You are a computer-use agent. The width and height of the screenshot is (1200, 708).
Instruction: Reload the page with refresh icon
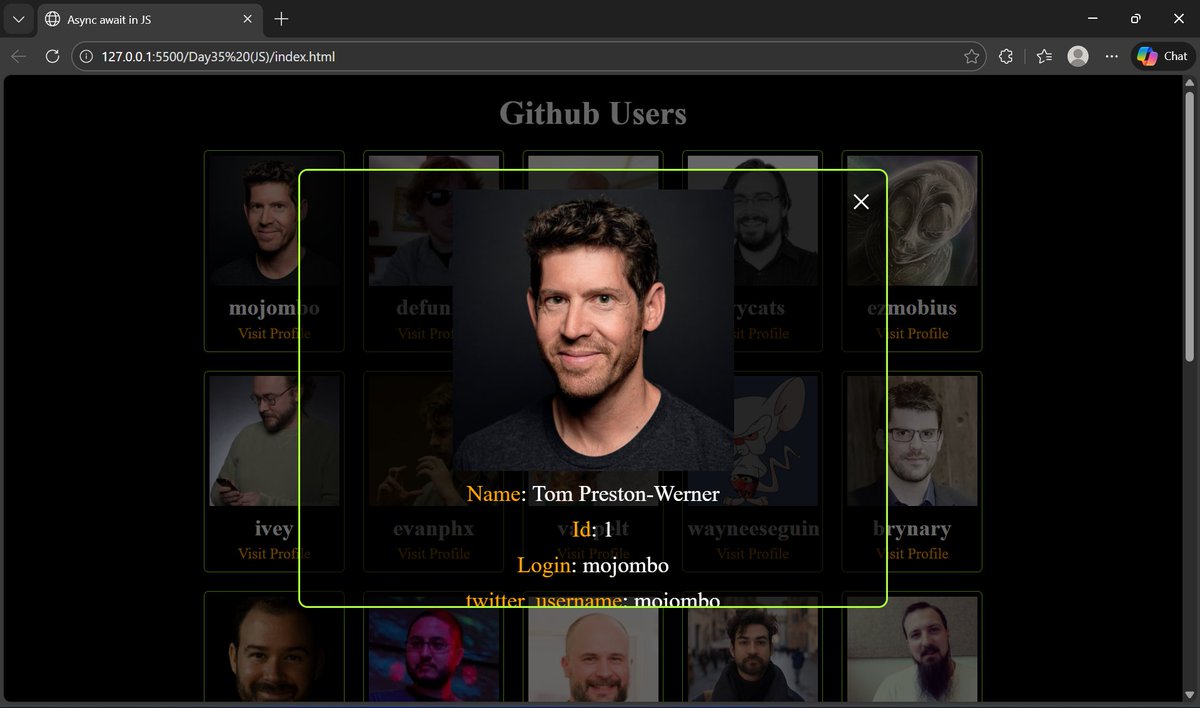(x=52, y=57)
